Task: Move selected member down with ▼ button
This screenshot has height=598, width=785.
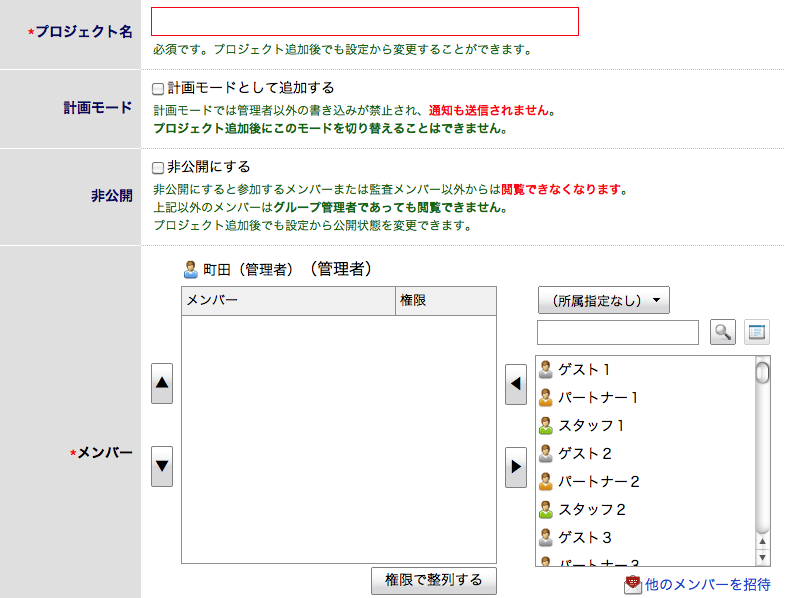Action: click(162, 466)
